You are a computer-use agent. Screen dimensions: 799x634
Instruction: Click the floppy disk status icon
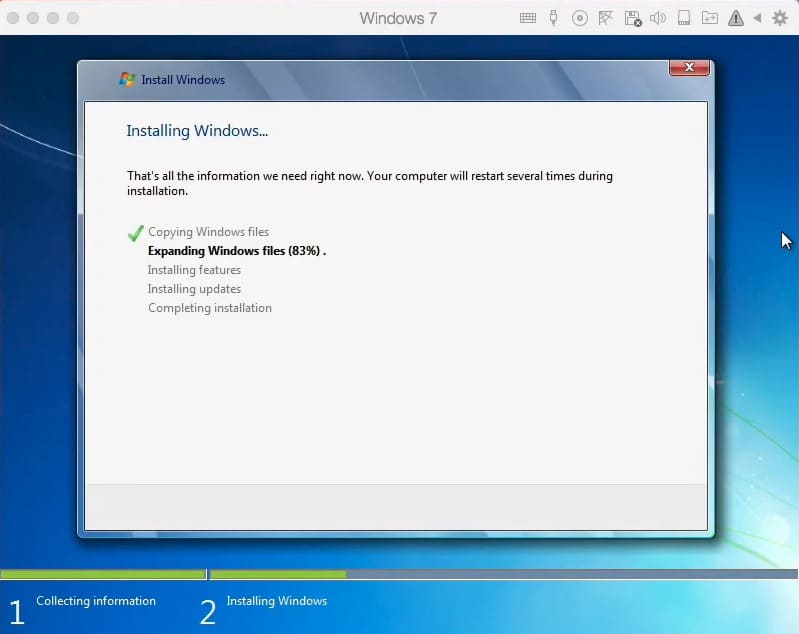(x=632, y=18)
